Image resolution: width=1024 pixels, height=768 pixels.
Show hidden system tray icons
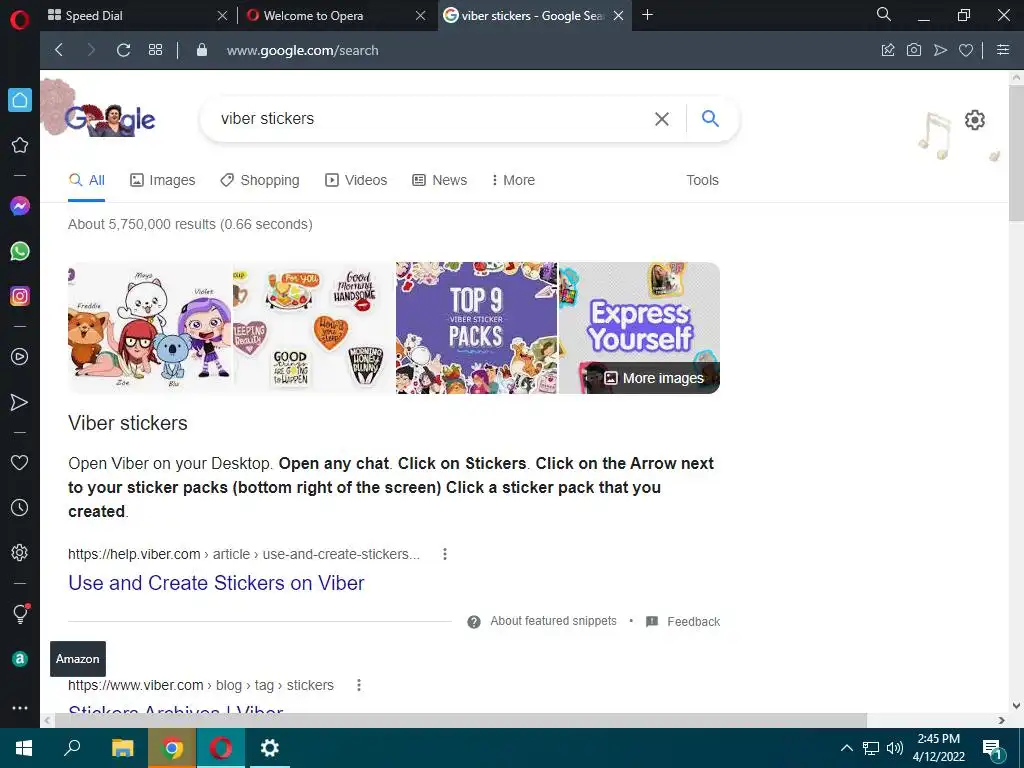[846, 748]
